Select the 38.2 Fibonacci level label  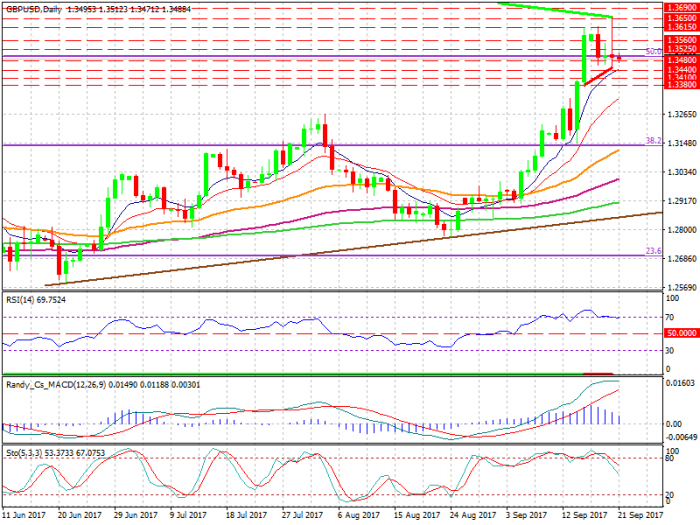(652, 141)
